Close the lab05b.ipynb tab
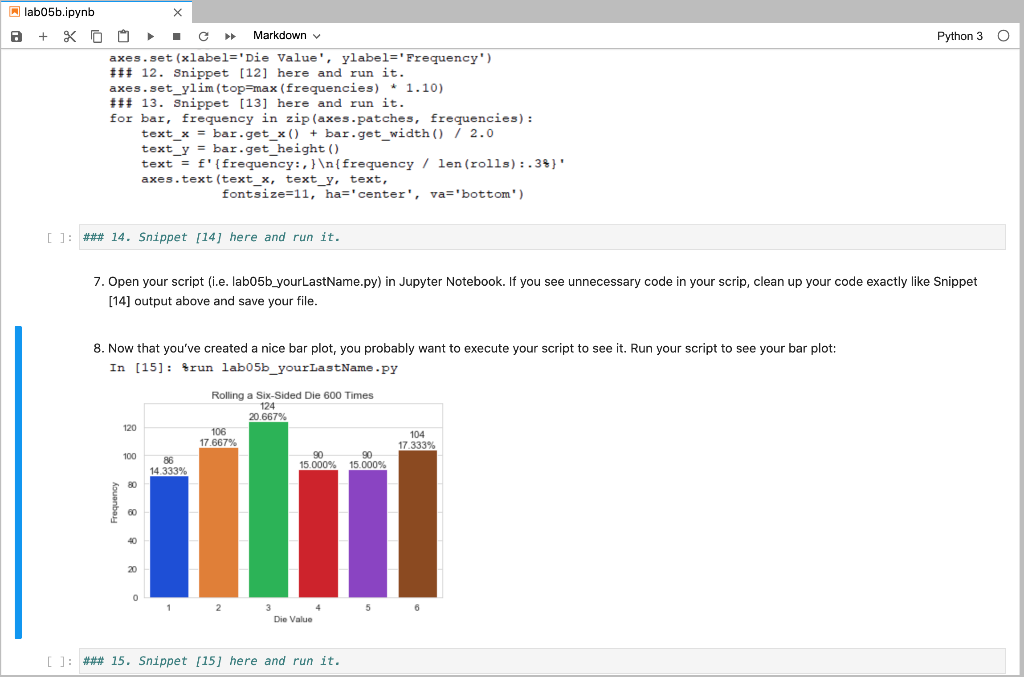 click(x=178, y=12)
